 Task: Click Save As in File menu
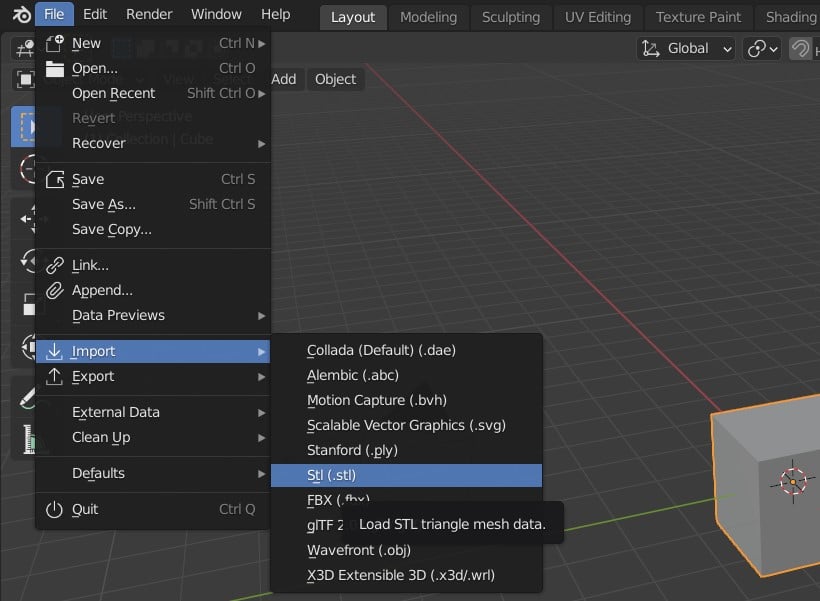click(104, 204)
